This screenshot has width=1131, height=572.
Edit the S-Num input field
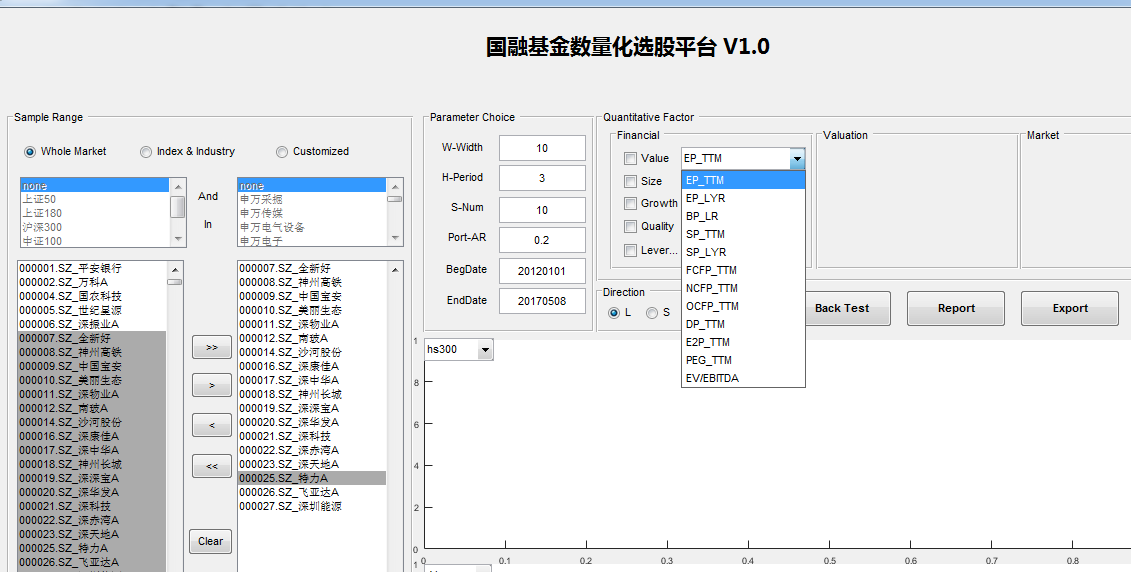coord(542,210)
